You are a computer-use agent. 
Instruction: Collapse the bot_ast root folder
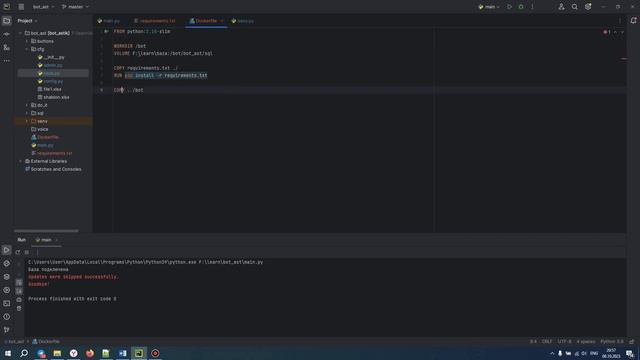pyautogui.click(x=20, y=33)
